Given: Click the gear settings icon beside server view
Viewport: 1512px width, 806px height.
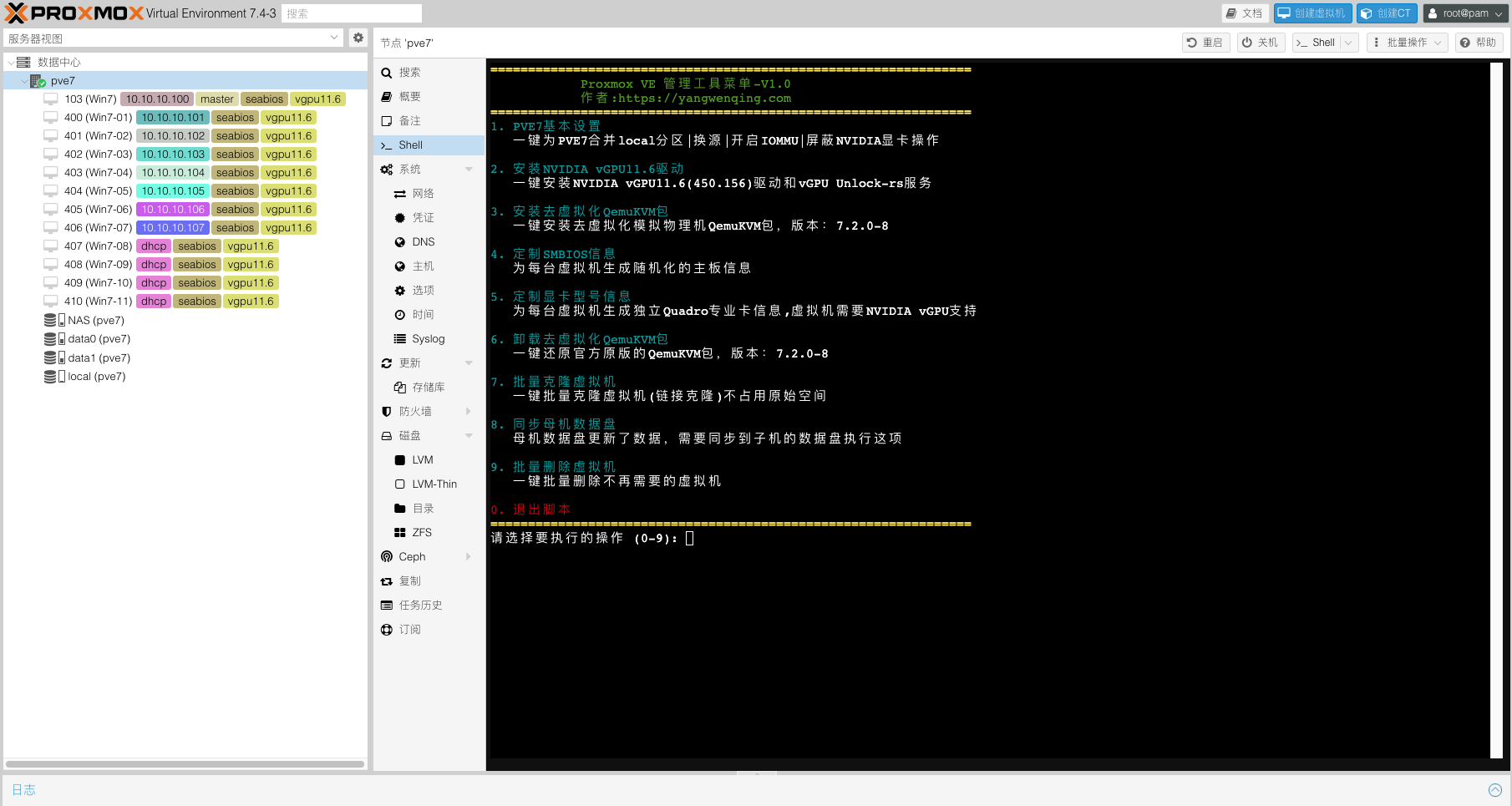Looking at the screenshot, I should (358, 38).
